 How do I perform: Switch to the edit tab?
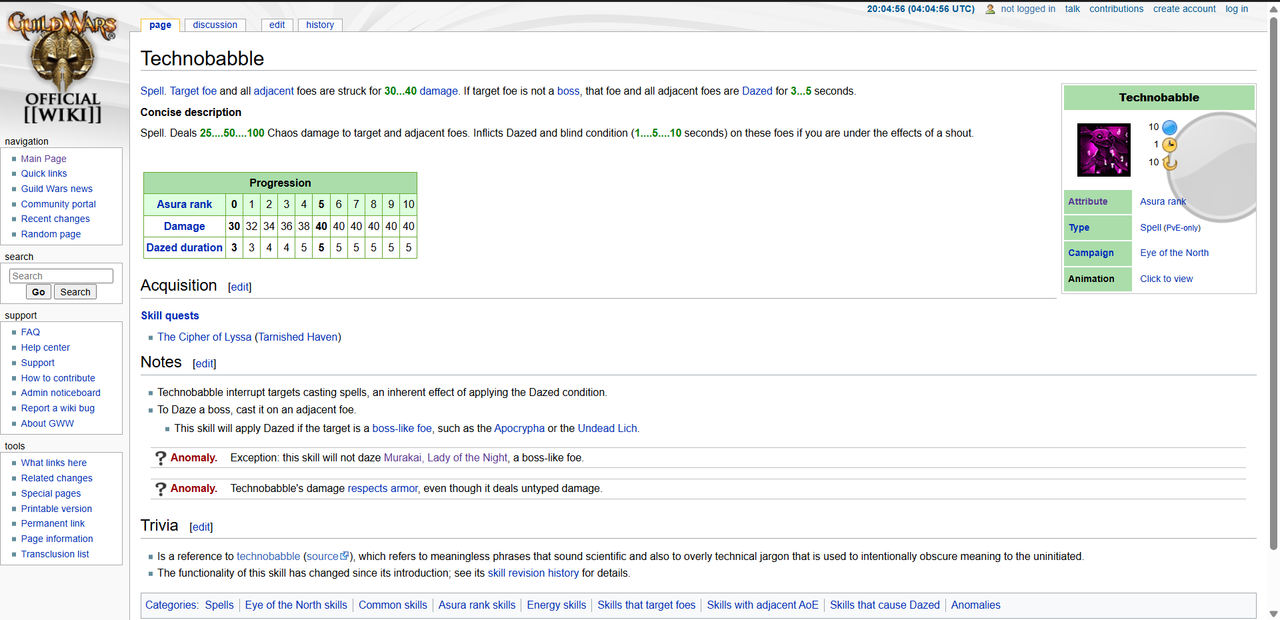(x=277, y=25)
